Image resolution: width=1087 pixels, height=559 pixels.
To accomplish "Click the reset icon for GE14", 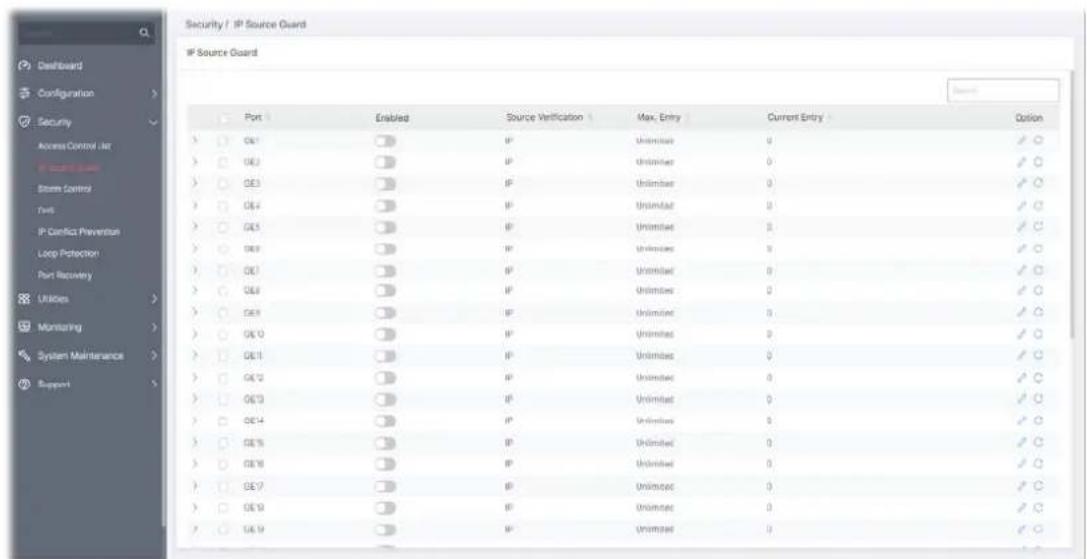I will (x=1038, y=420).
